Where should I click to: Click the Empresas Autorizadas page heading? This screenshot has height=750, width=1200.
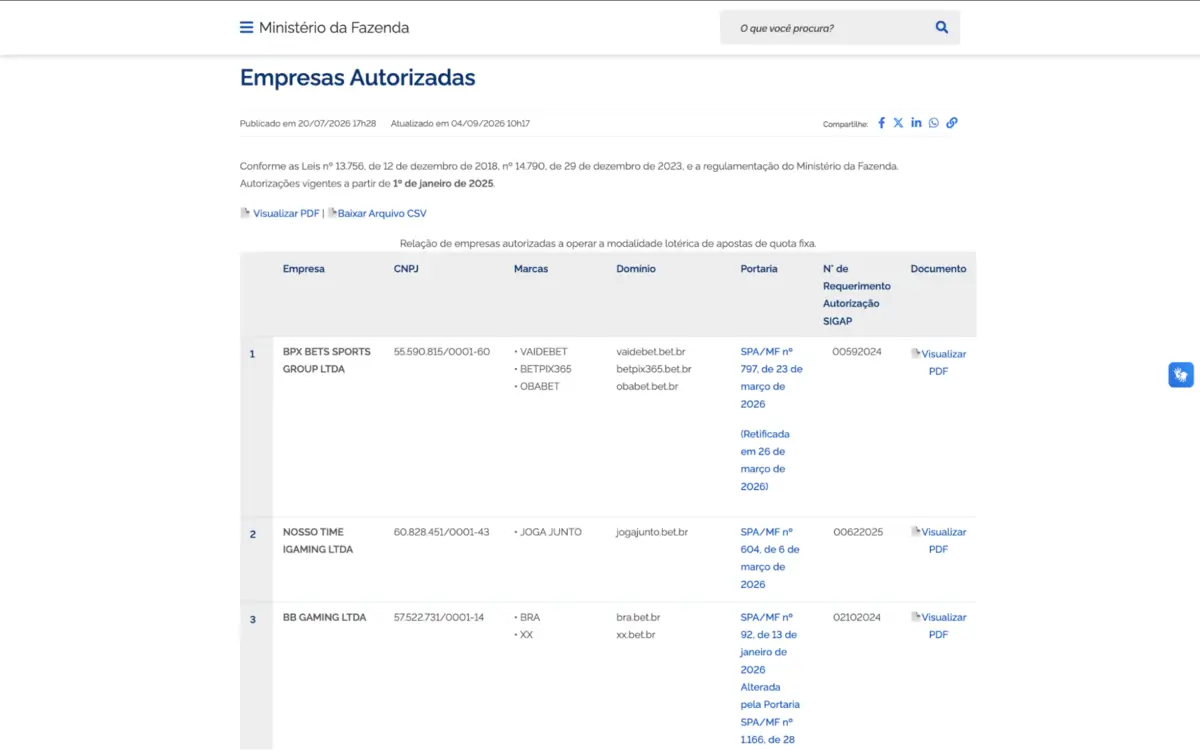click(358, 77)
